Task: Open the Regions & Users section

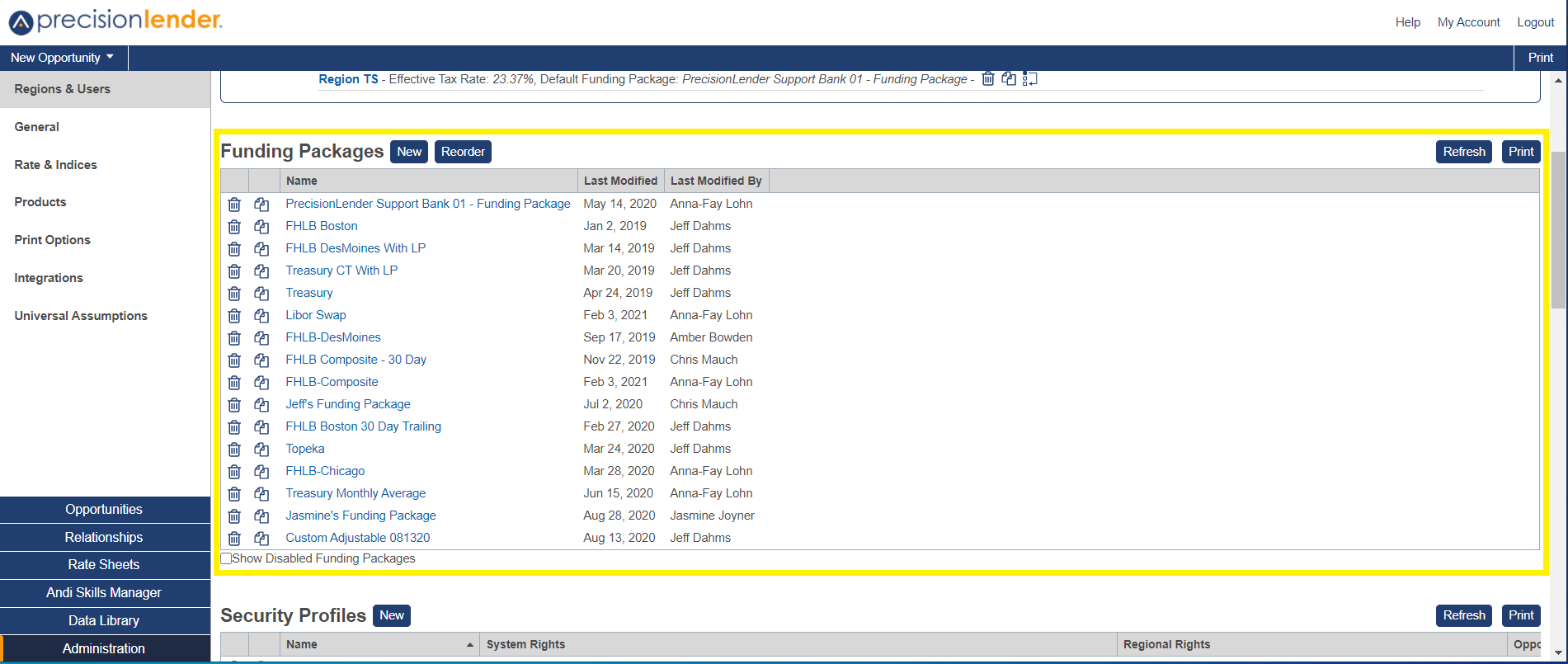Action: click(x=105, y=89)
